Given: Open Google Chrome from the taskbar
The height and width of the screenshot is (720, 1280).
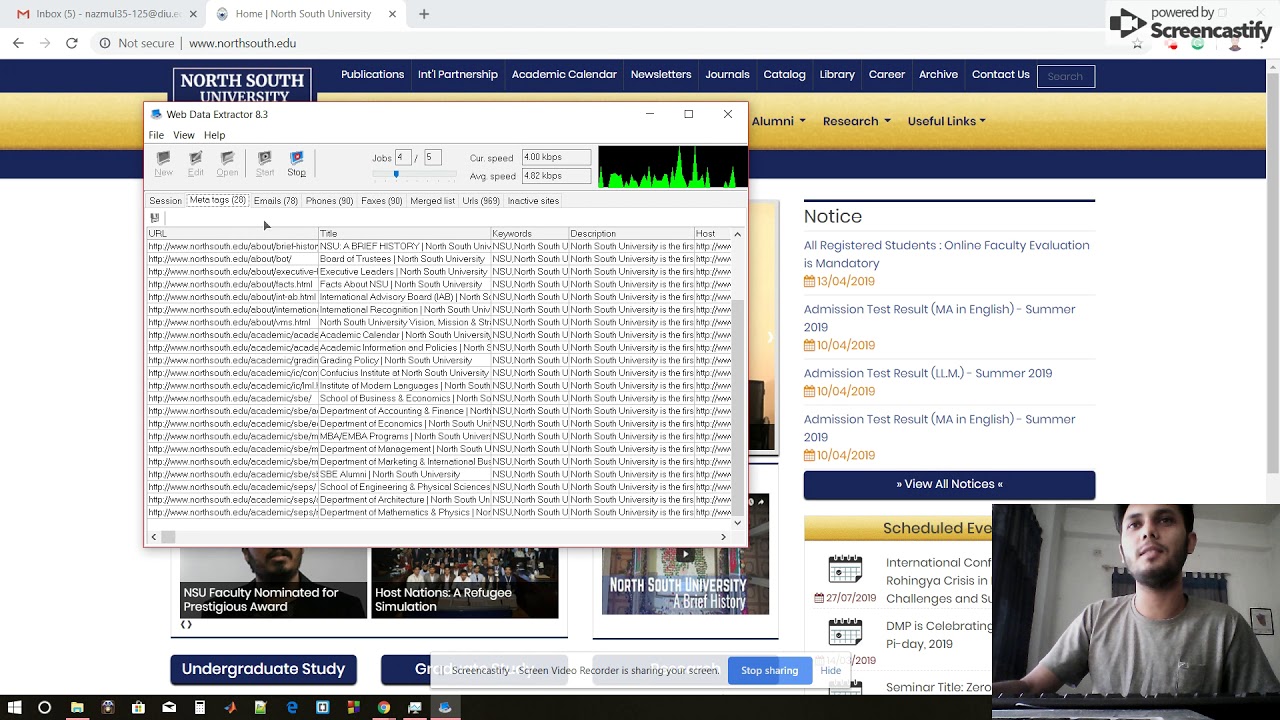Looking at the screenshot, I should [x=384, y=707].
